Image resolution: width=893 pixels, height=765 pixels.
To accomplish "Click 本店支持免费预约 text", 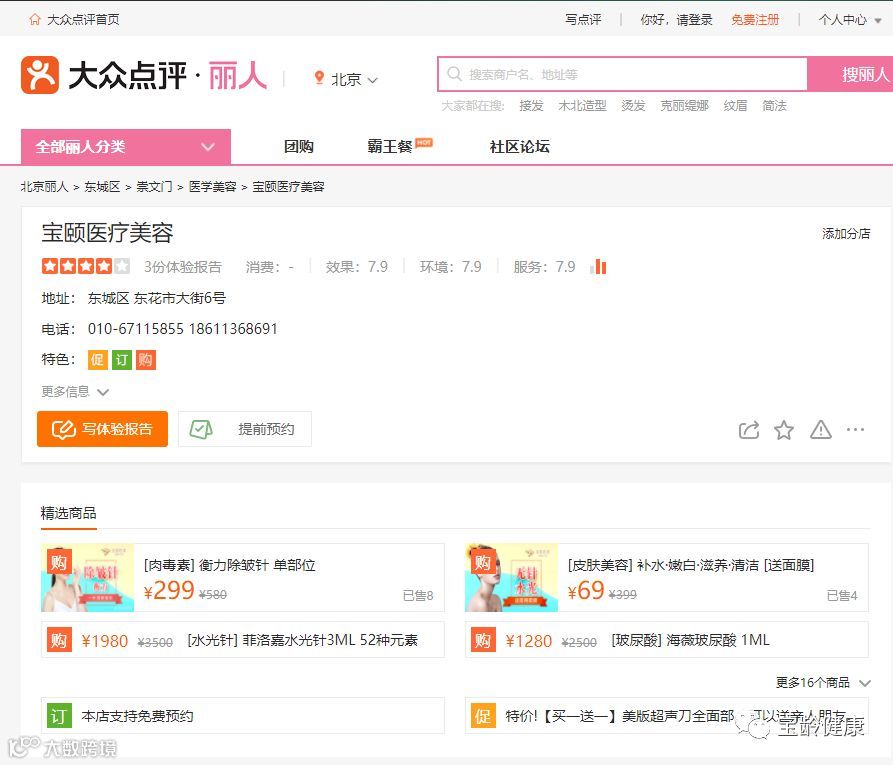I will point(137,716).
